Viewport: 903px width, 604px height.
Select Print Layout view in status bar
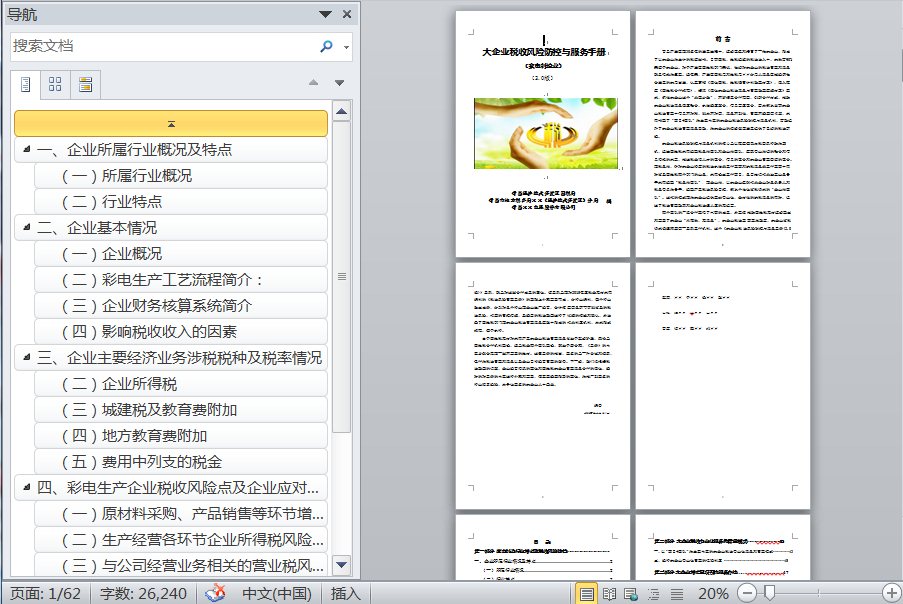click(588, 593)
